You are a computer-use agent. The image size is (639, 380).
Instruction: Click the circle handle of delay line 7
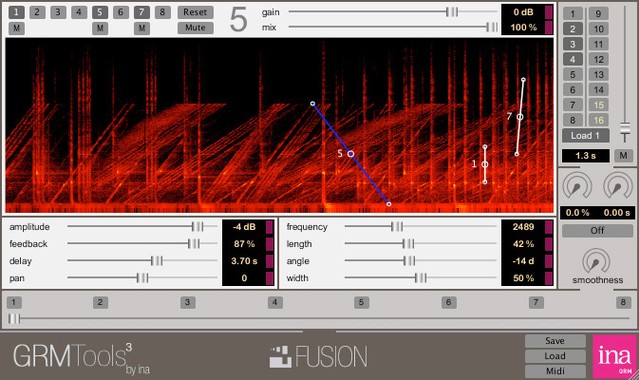[x=520, y=117]
